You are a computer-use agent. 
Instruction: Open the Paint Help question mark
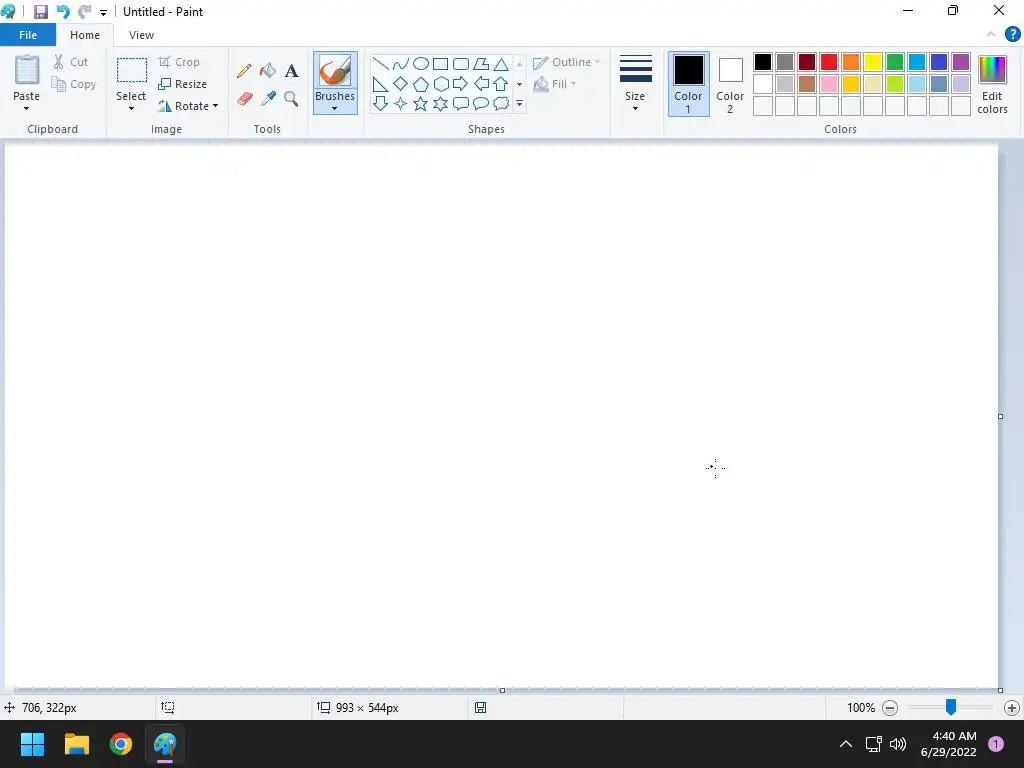click(1012, 35)
